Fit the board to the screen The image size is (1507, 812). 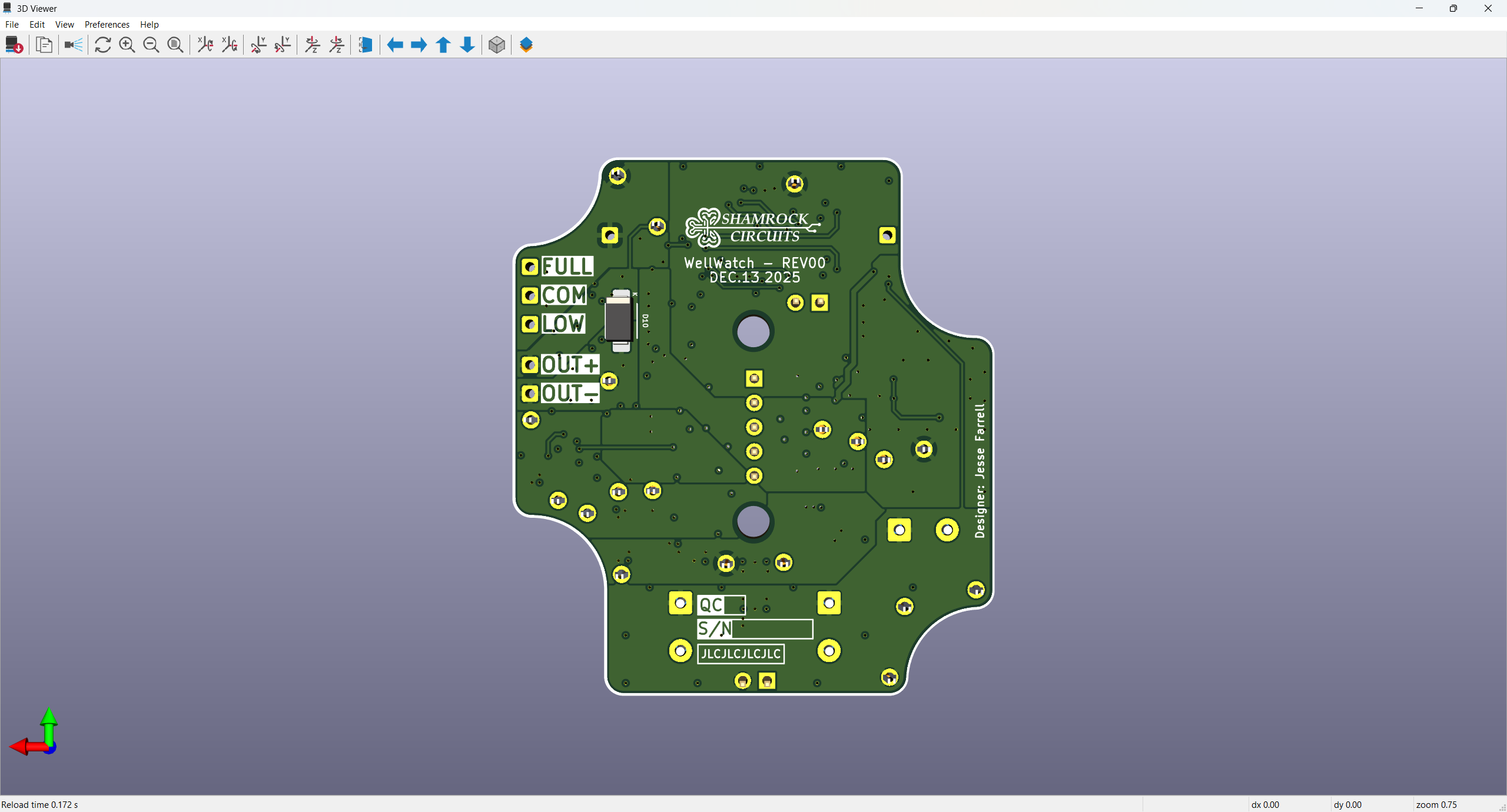click(x=175, y=45)
